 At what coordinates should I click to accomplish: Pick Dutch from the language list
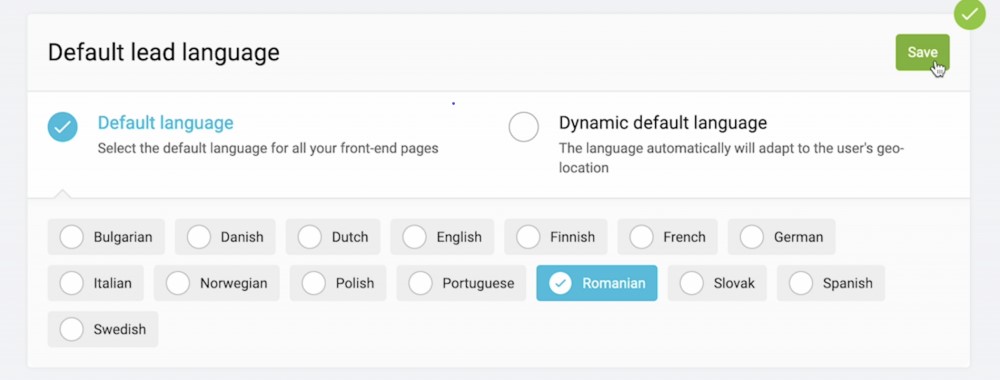click(x=333, y=237)
